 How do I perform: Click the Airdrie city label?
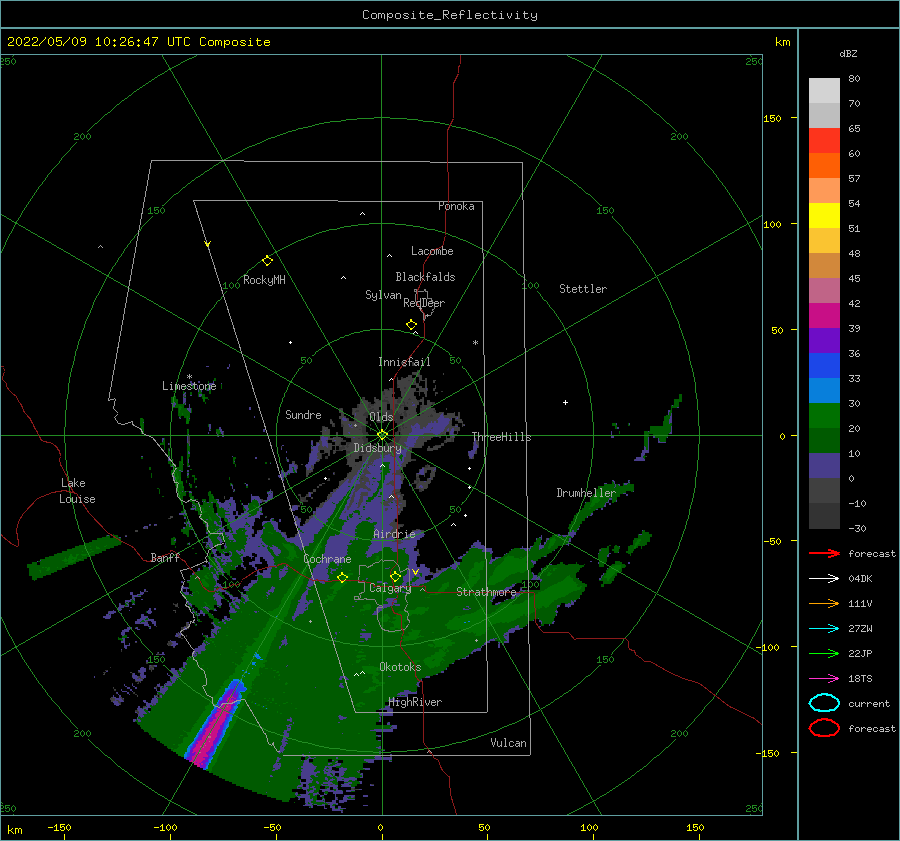click(394, 534)
